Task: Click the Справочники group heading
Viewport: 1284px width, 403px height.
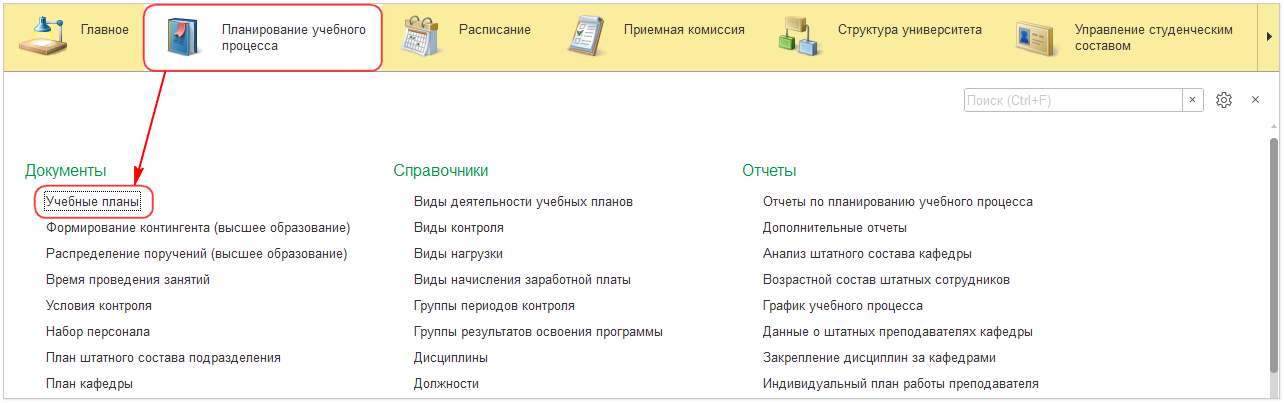Action: [x=441, y=172]
